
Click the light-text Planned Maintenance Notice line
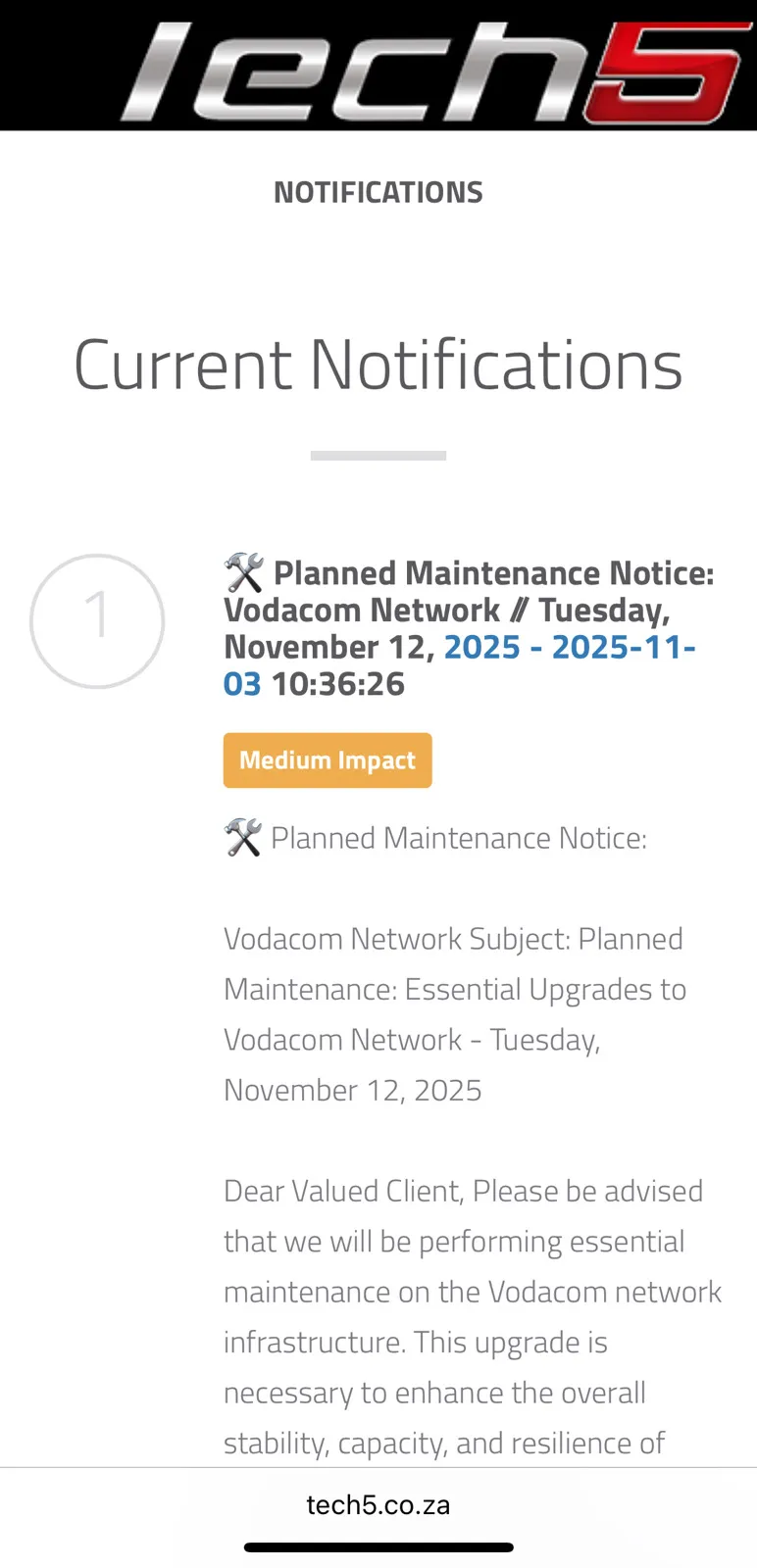[x=458, y=839]
